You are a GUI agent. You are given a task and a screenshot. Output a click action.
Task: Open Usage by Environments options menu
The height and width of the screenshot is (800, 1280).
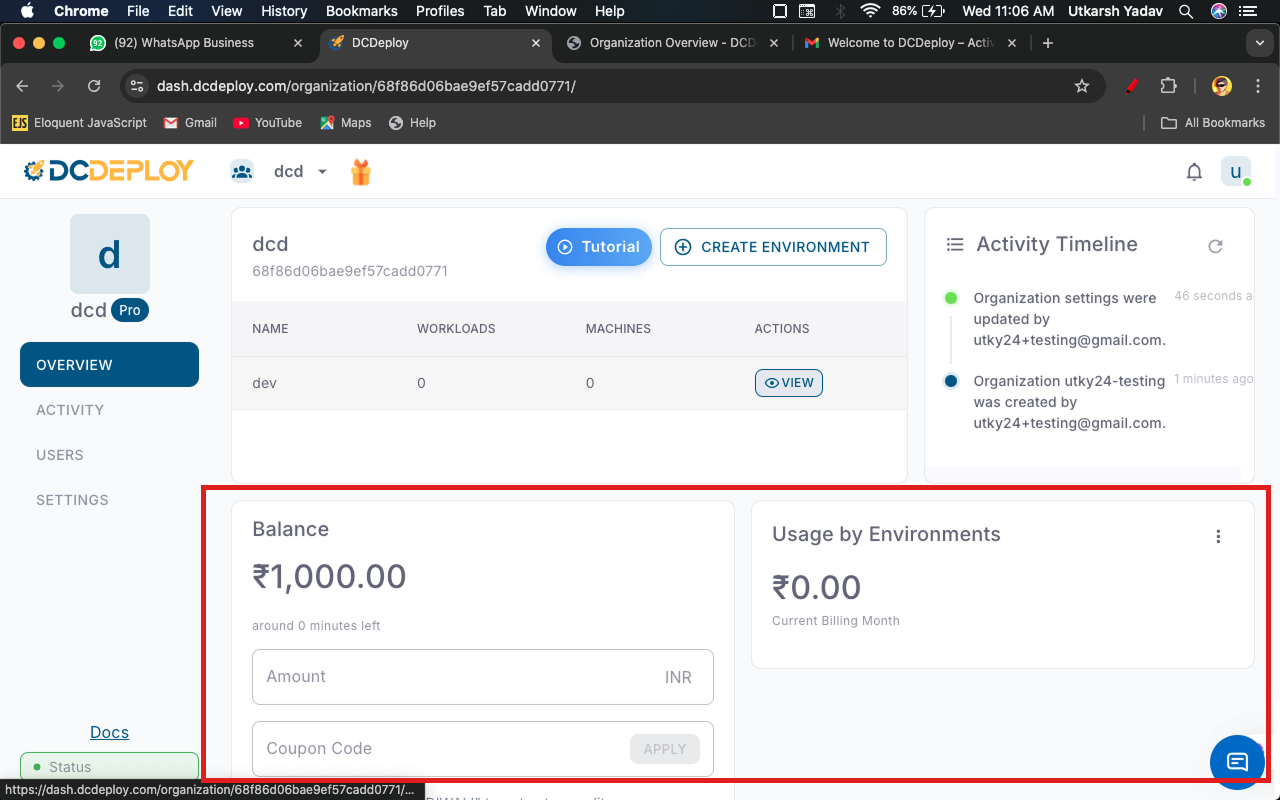click(1218, 537)
